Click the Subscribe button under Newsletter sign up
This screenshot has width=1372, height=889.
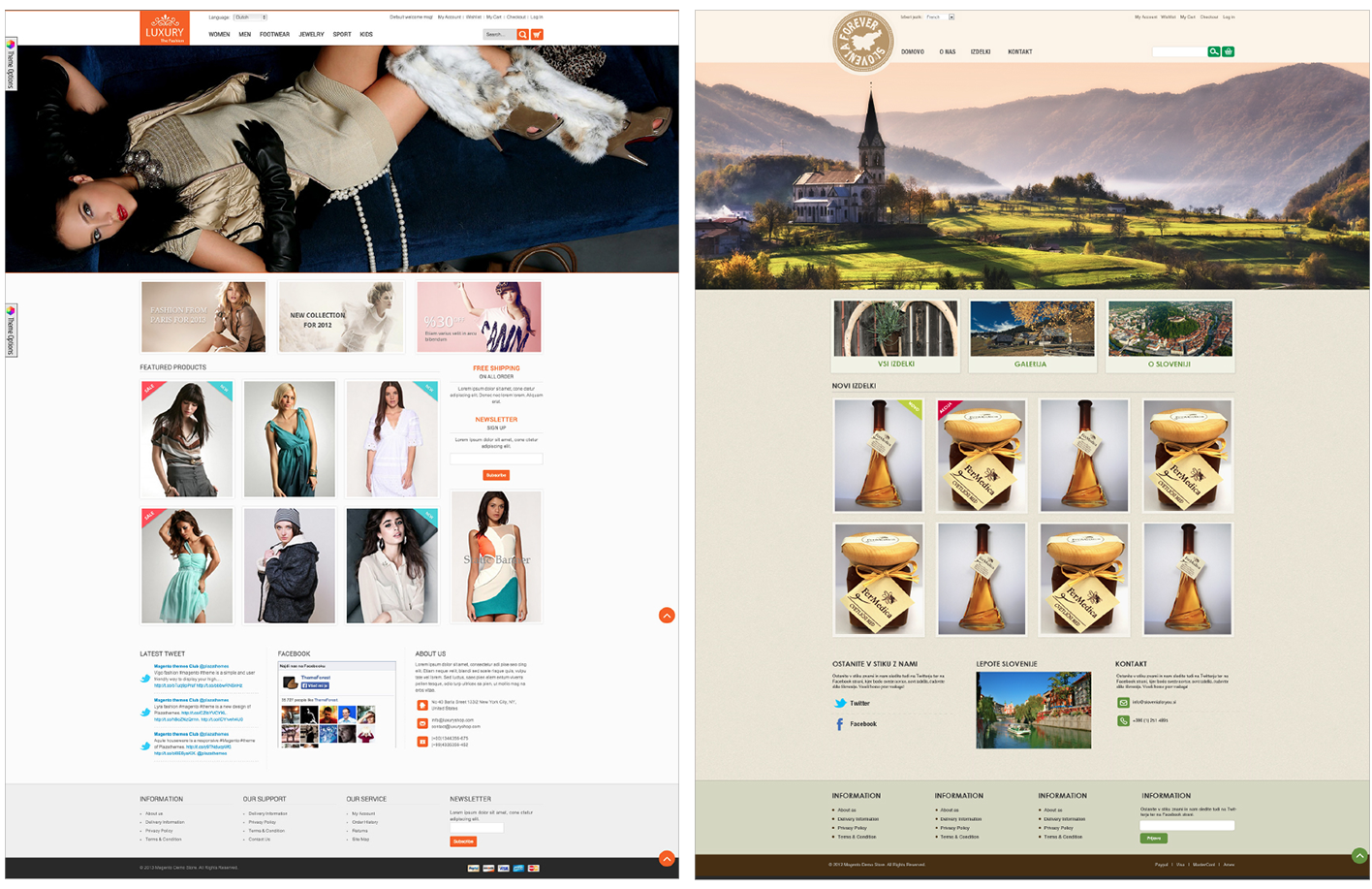(495, 475)
